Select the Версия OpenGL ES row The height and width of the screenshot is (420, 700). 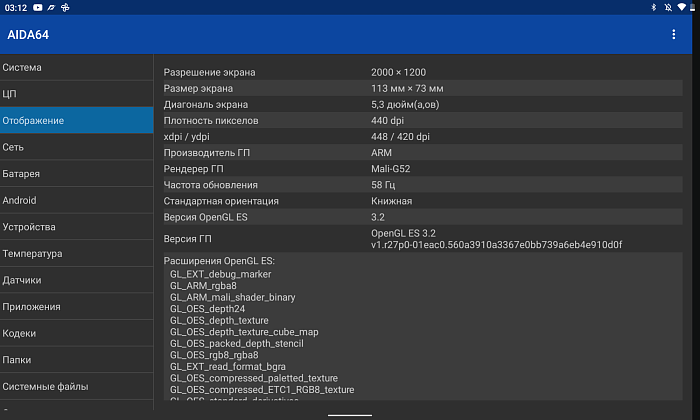tap(422, 217)
